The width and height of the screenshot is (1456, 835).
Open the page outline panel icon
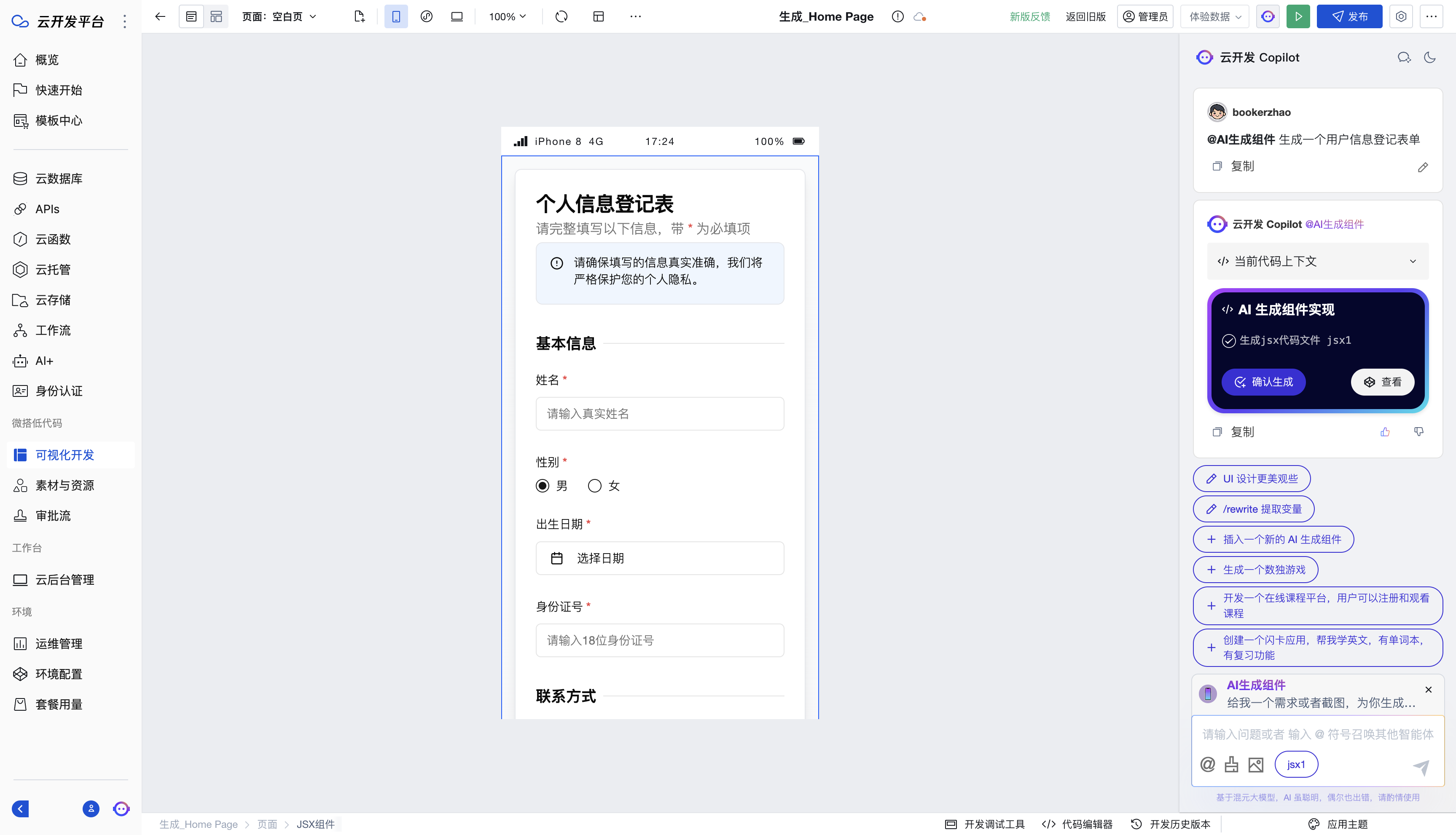(191, 16)
